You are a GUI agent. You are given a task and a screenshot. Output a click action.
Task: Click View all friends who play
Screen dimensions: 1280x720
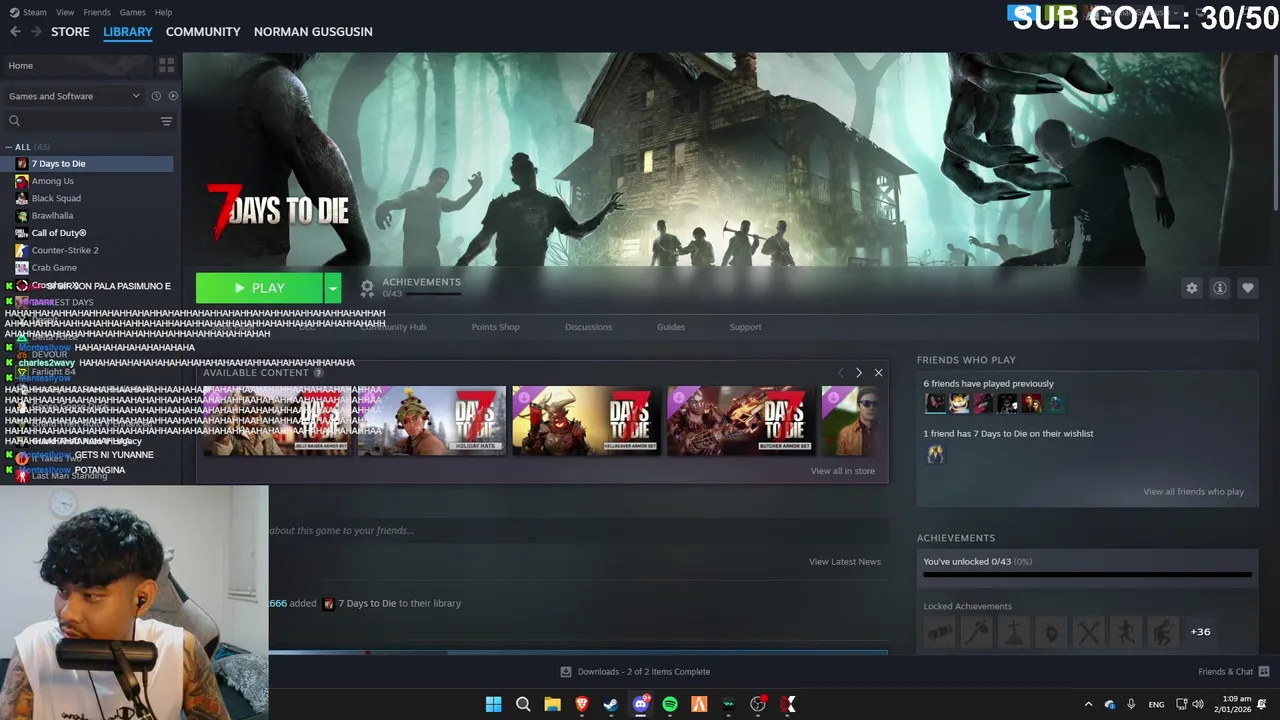(1193, 492)
